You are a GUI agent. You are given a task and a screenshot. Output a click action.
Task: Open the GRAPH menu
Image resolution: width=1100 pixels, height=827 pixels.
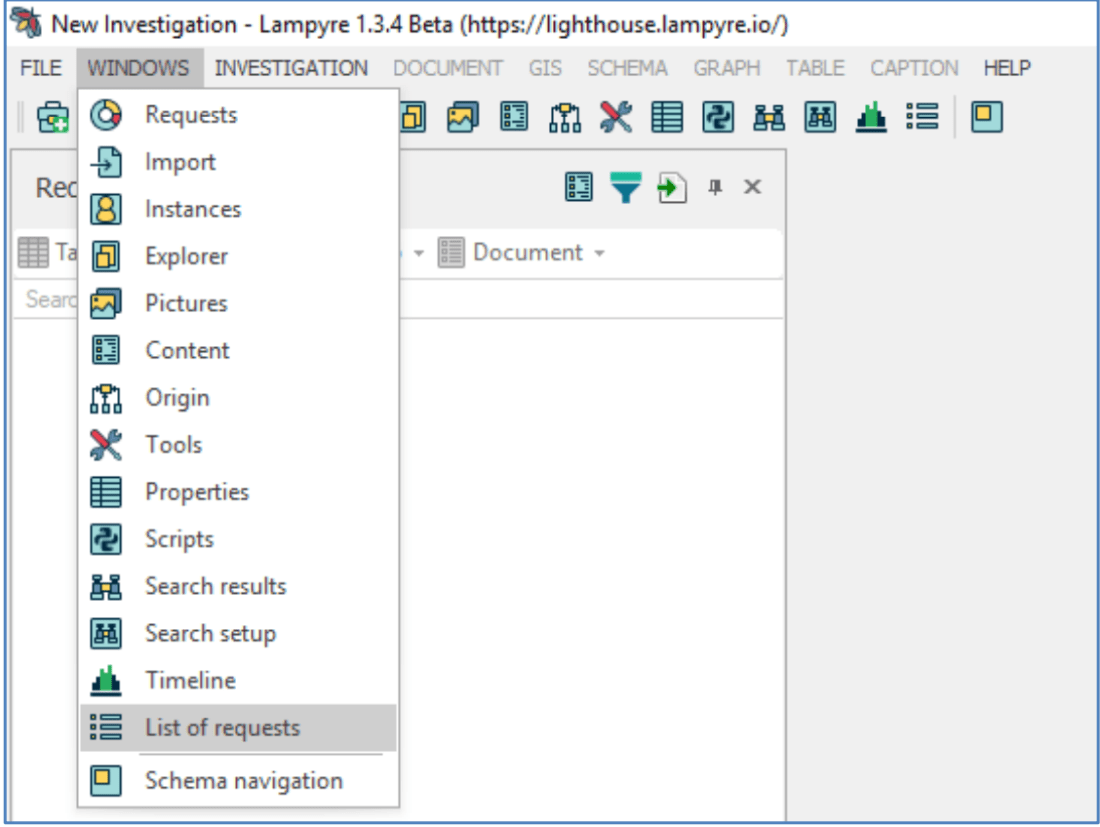coord(727,68)
